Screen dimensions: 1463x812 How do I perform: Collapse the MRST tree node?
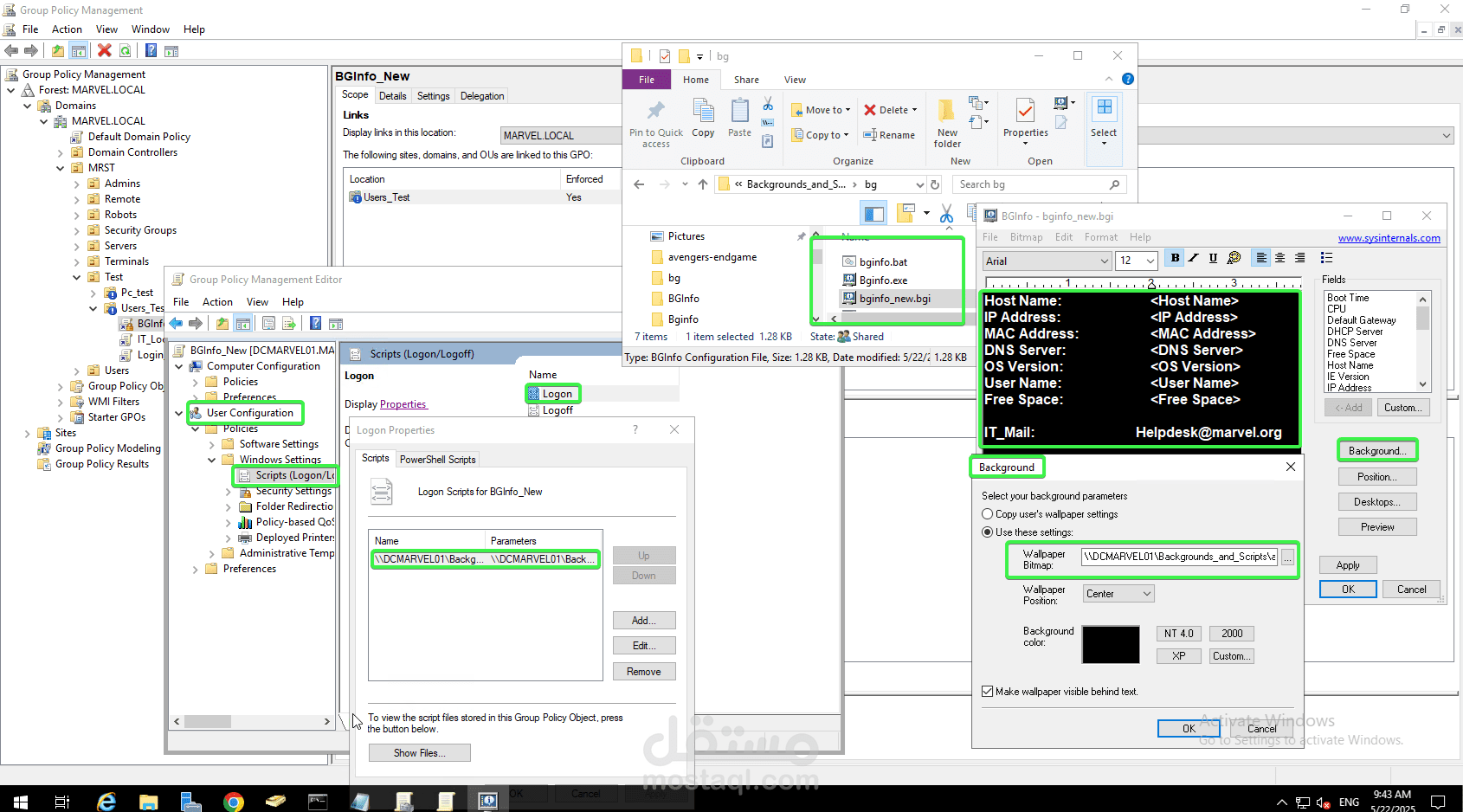click(61, 168)
